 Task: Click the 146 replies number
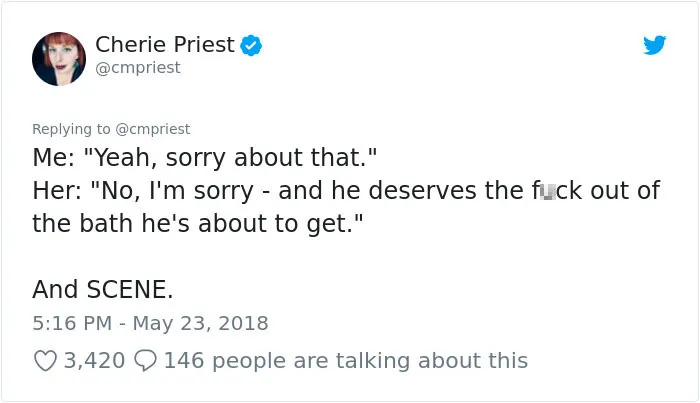coord(184,361)
